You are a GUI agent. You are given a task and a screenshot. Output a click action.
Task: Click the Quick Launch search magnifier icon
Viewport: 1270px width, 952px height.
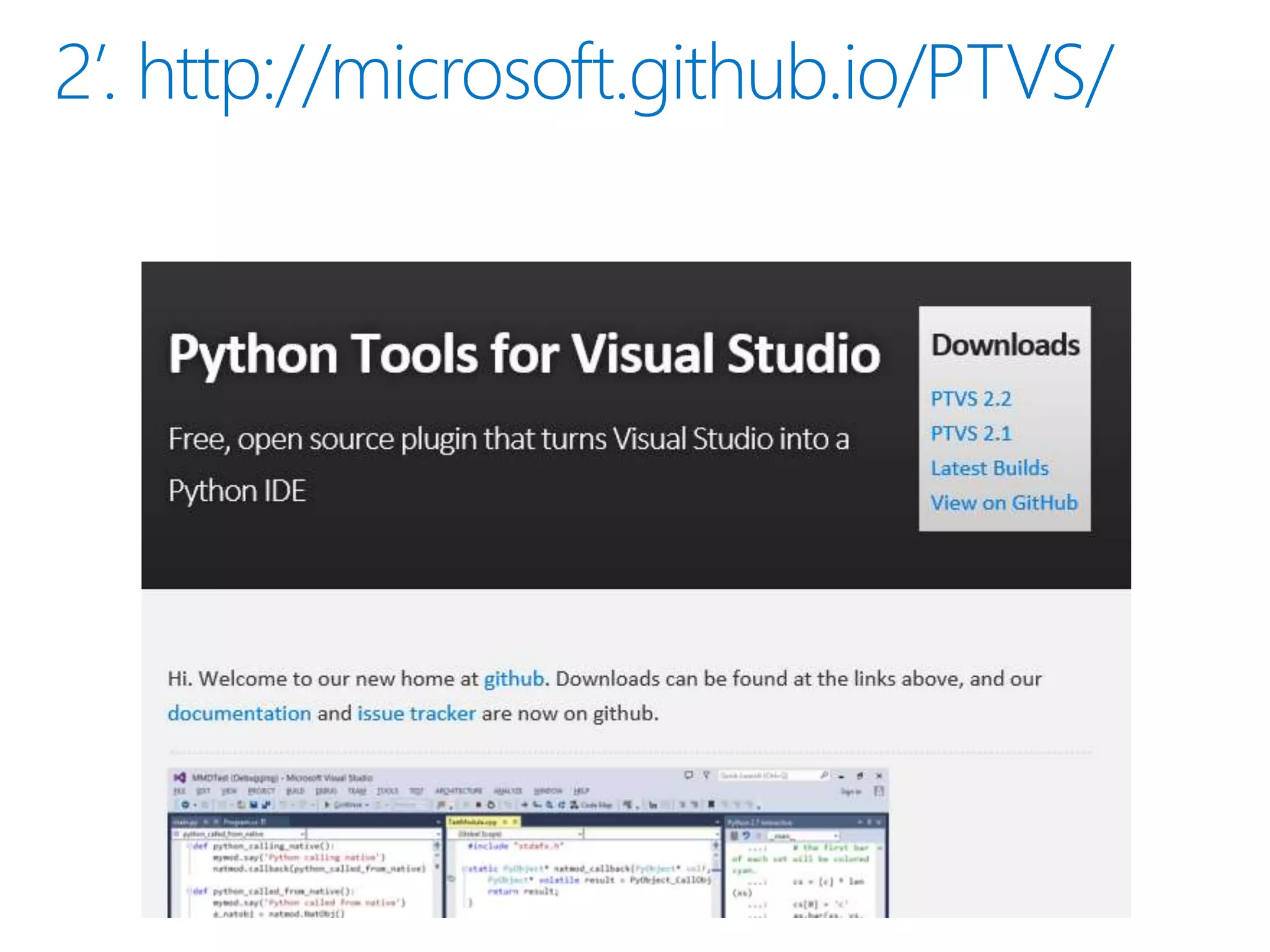pyautogui.click(x=824, y=775)
